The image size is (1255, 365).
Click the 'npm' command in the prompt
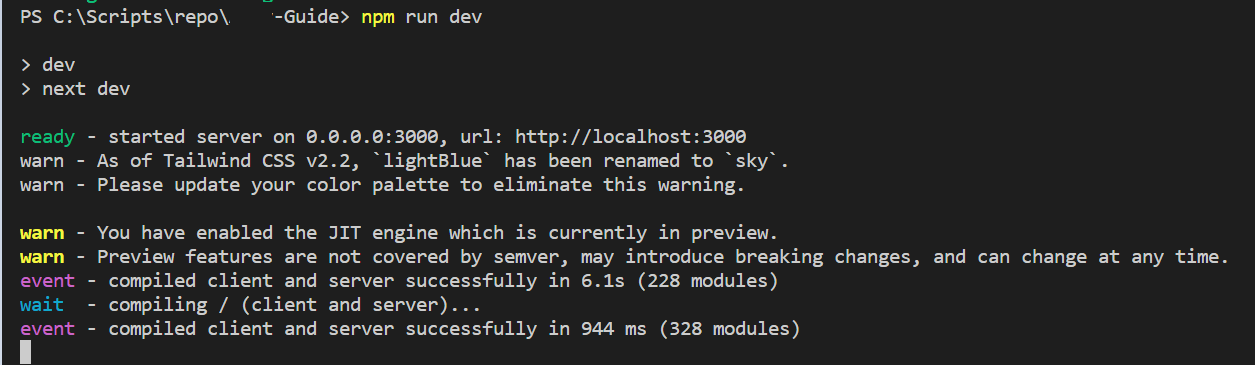point(377,19)
